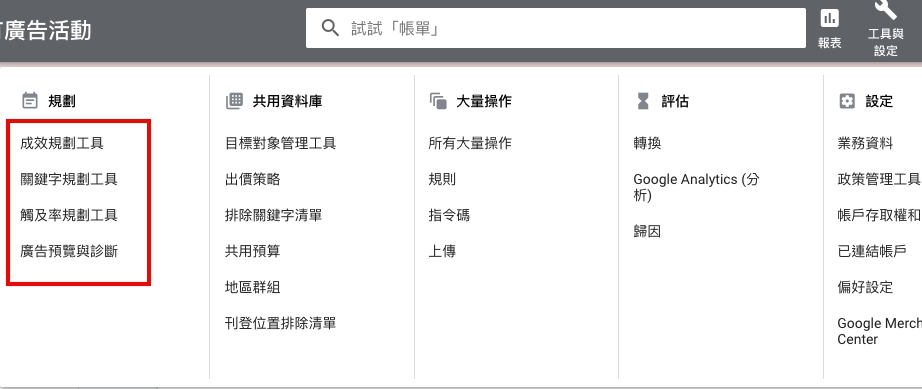Viewport: 922px width, 389px height.
Task: Click the 評估 hourglass icon
Action: [x=643, y=101]
